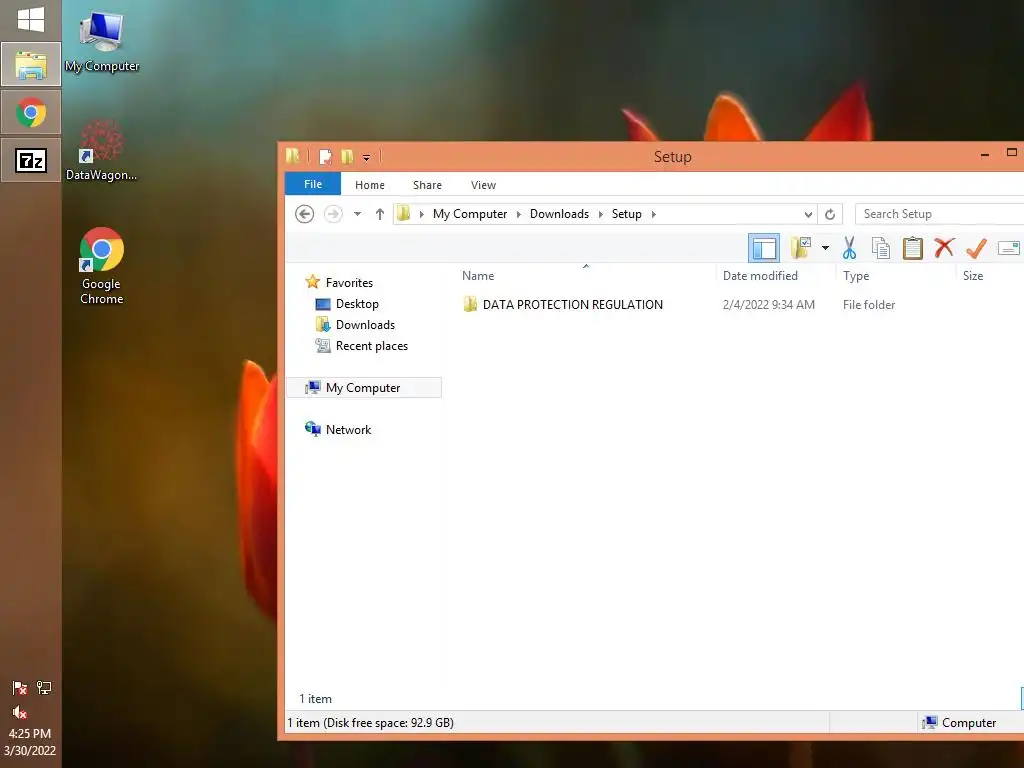Click the network tray icon
Viewport: 1024px width, 768px height.
[44, 687]
